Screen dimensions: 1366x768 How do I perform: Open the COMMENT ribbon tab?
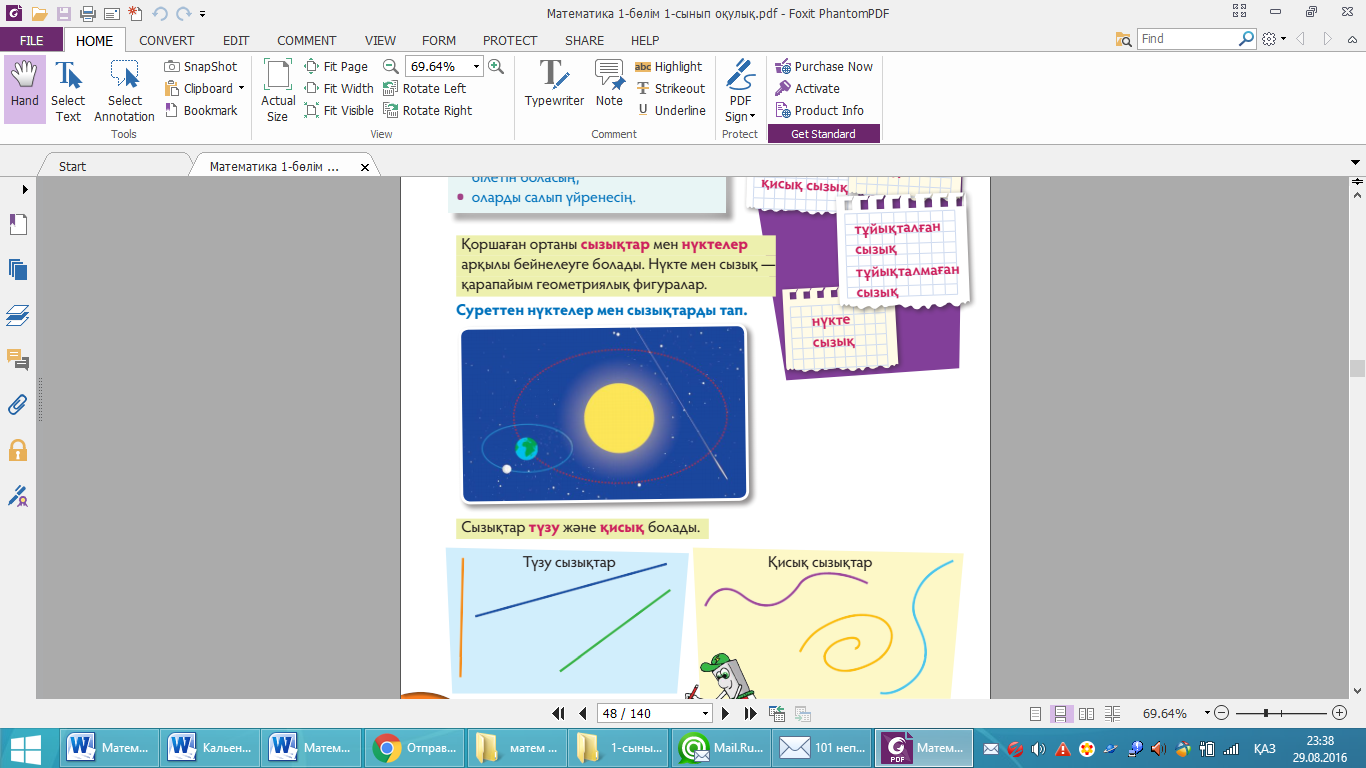tap(306, 41)
